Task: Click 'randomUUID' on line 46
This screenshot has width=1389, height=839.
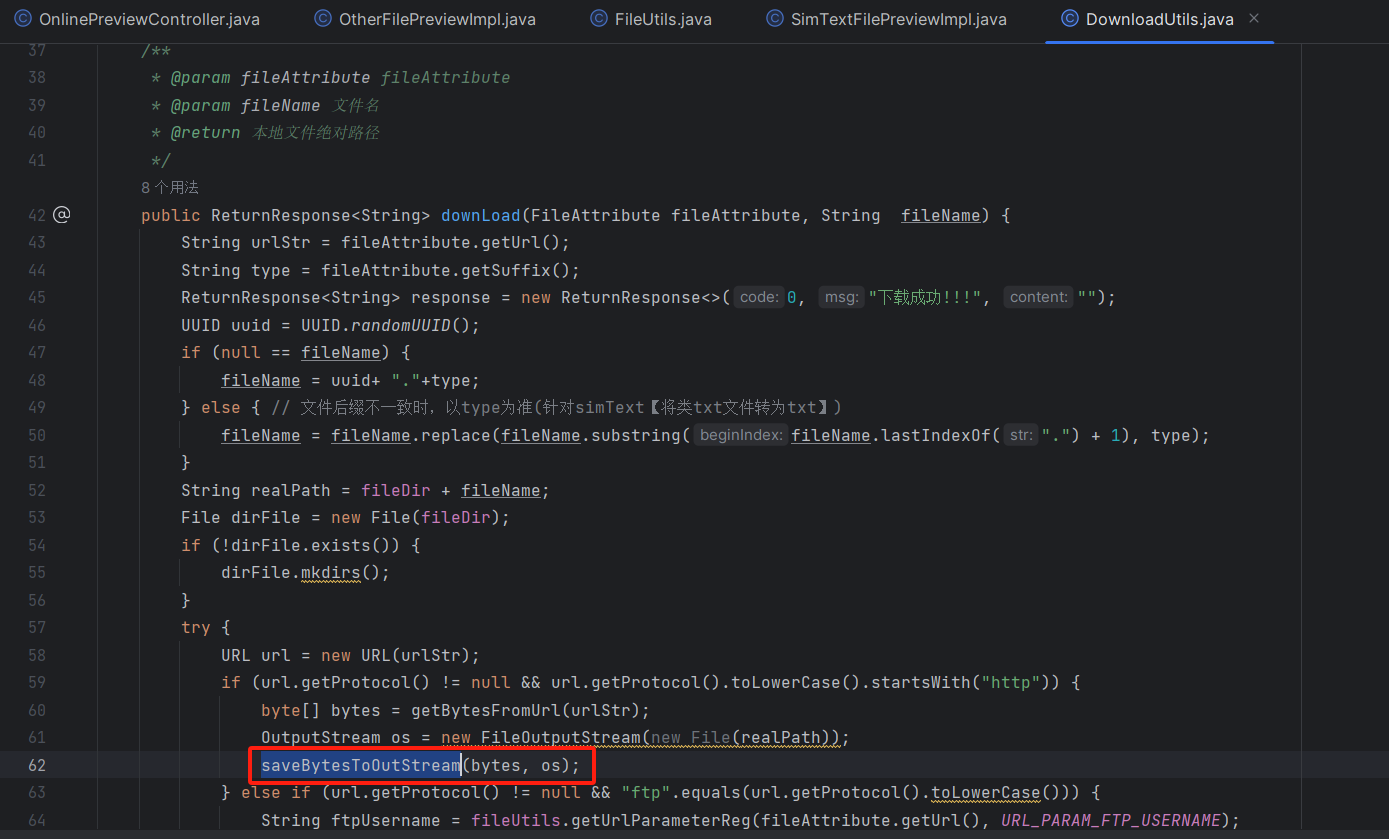Action: (401, 325)
